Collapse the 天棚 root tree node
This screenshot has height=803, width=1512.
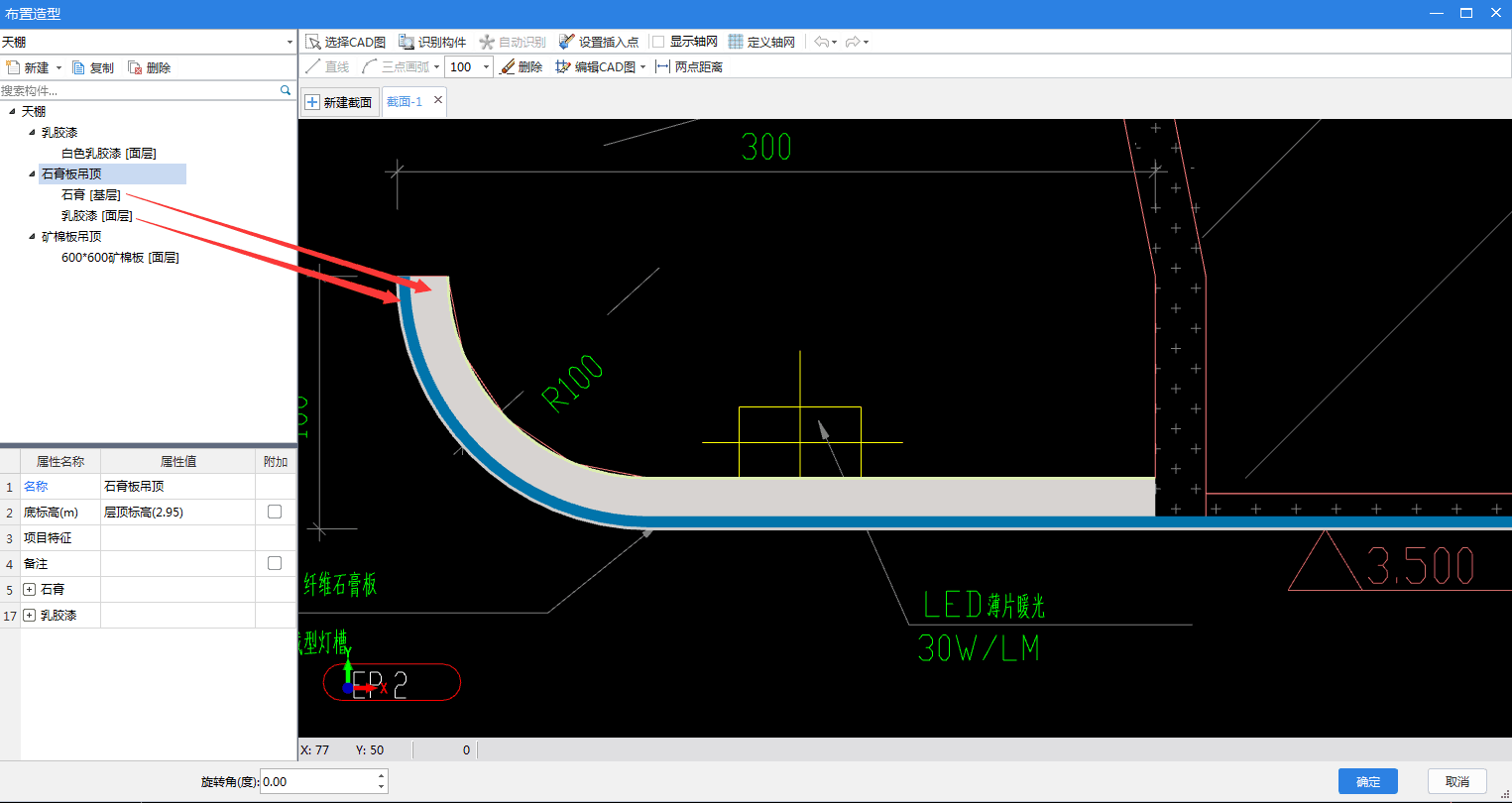[12, 111]
